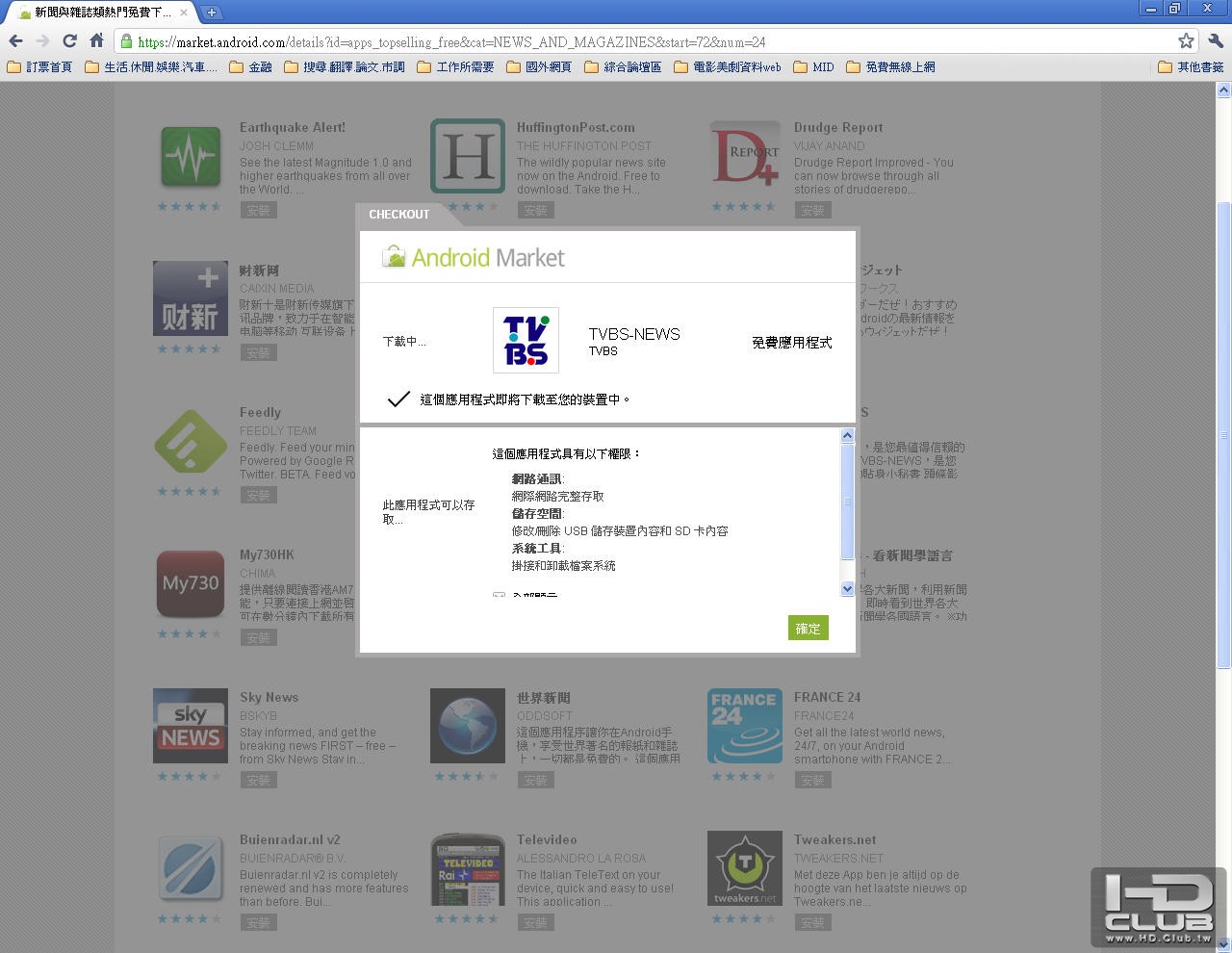Click the green padlock security icon
Viewport: 1232px width, 953px height.
tap(126, 41)
